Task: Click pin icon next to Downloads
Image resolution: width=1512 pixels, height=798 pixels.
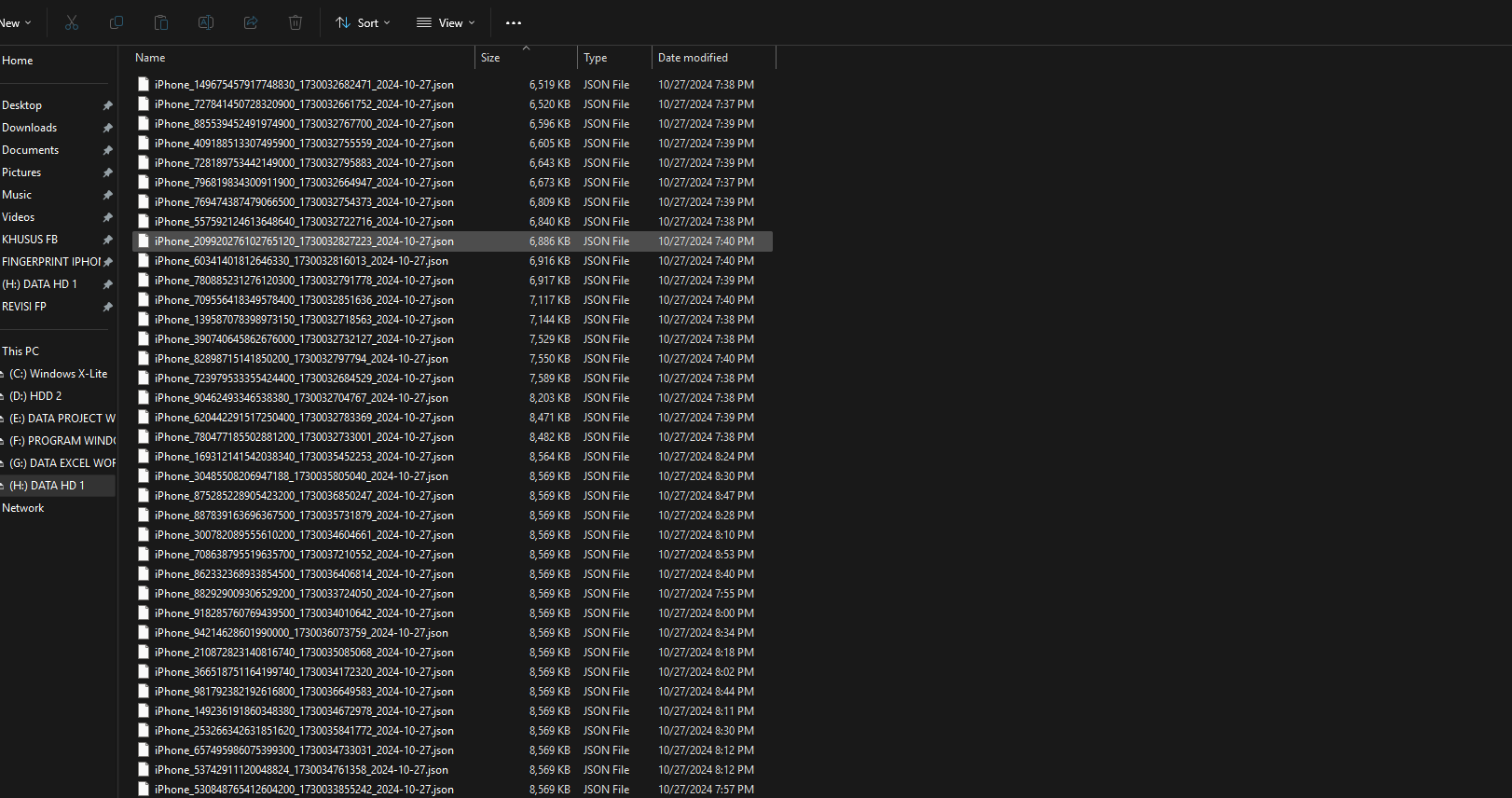Action: pyautogui.click(x=107, y=128)
